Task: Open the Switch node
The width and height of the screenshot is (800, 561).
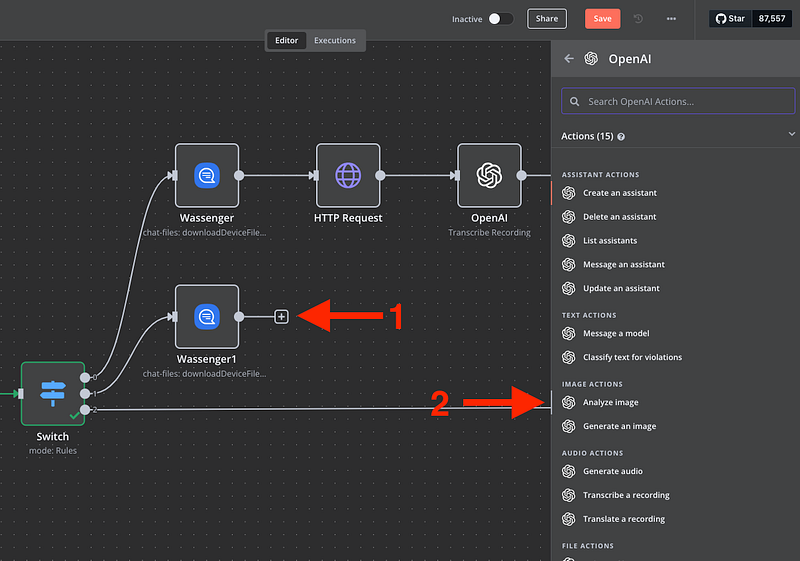Action: click(53, 394)
